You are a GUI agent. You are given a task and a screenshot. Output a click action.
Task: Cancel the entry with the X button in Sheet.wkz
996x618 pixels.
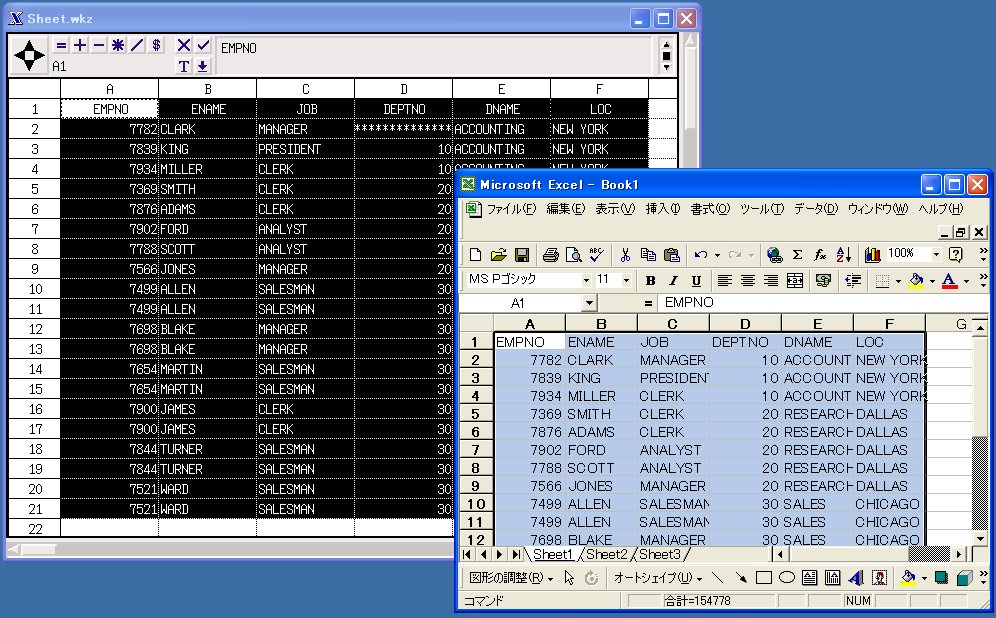tap(184, 45)
